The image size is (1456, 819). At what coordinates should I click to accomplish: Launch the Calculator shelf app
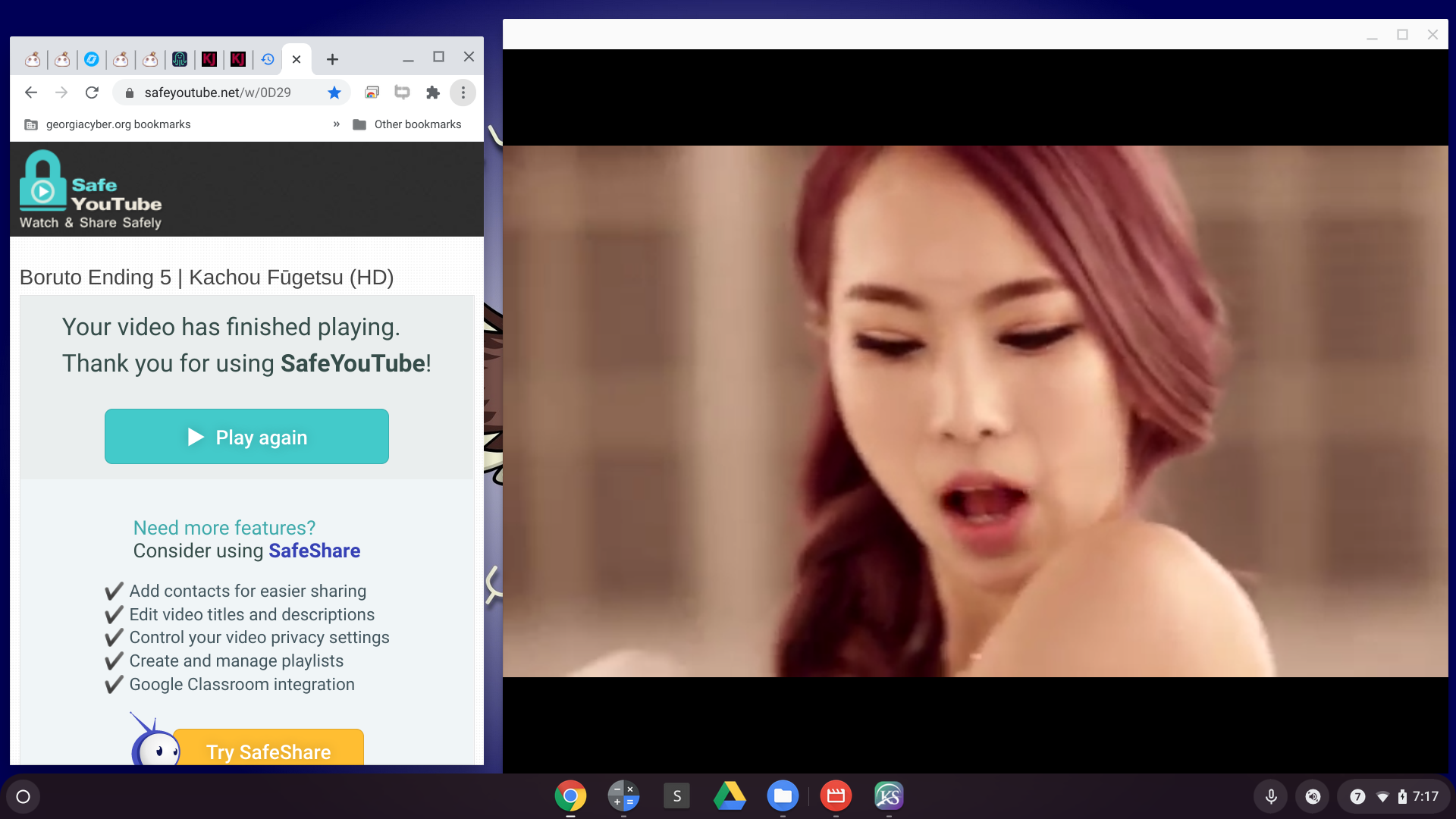(x=623, y=796)
